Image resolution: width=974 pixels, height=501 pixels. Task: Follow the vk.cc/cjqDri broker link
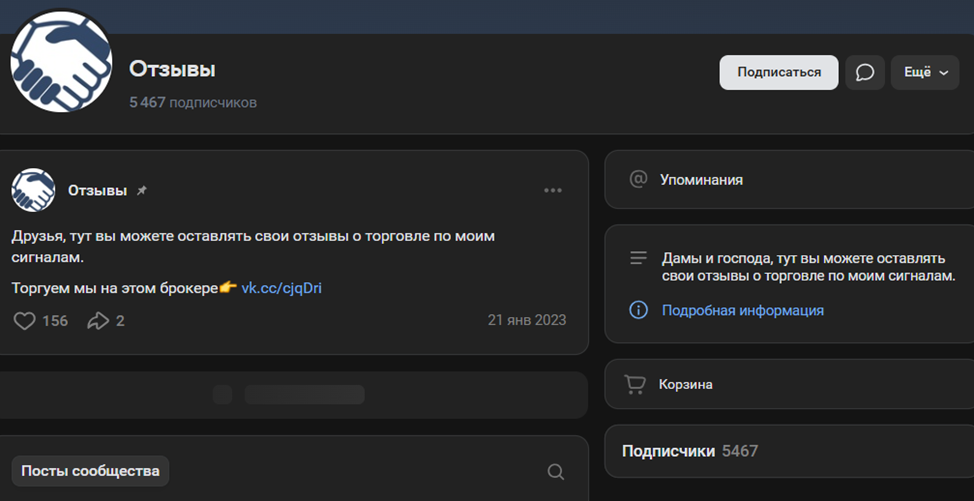click(281, 288)
